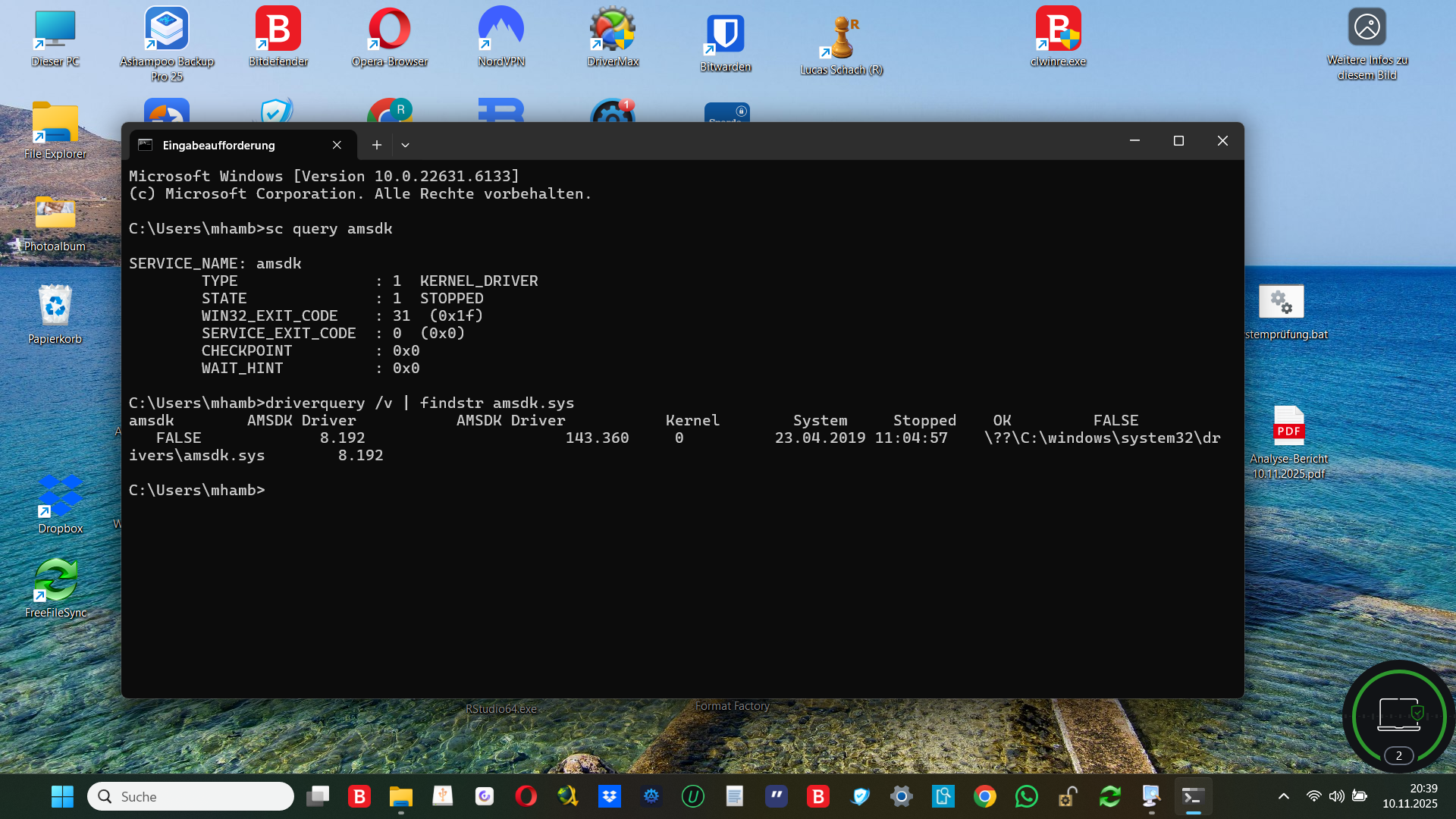Close the Eingabeaufforderung tab
The height and width of the screenshot is (819, 1456).
coord(337,145)
